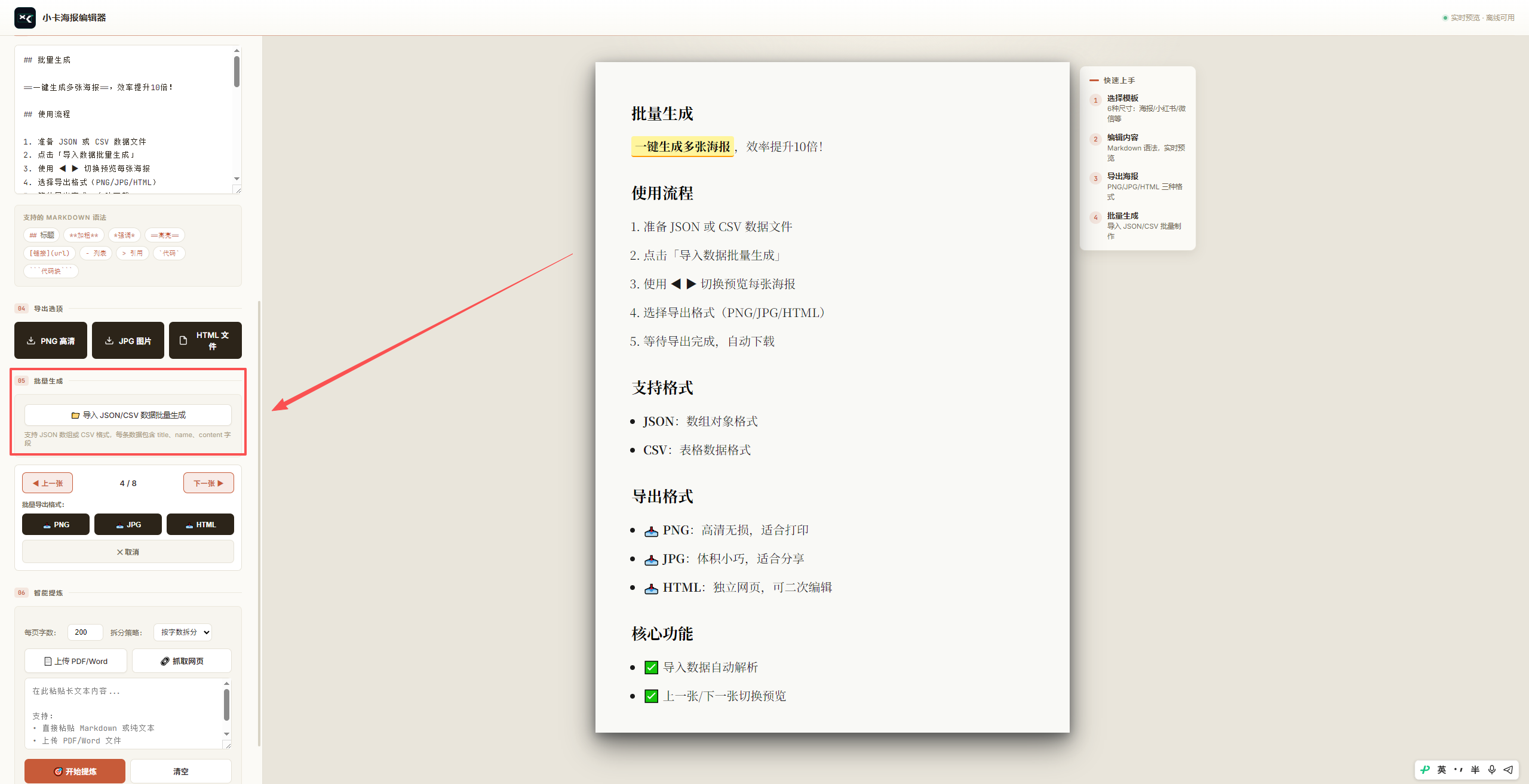
Task: Go to previous poster with 上一张
Action: 47,483
